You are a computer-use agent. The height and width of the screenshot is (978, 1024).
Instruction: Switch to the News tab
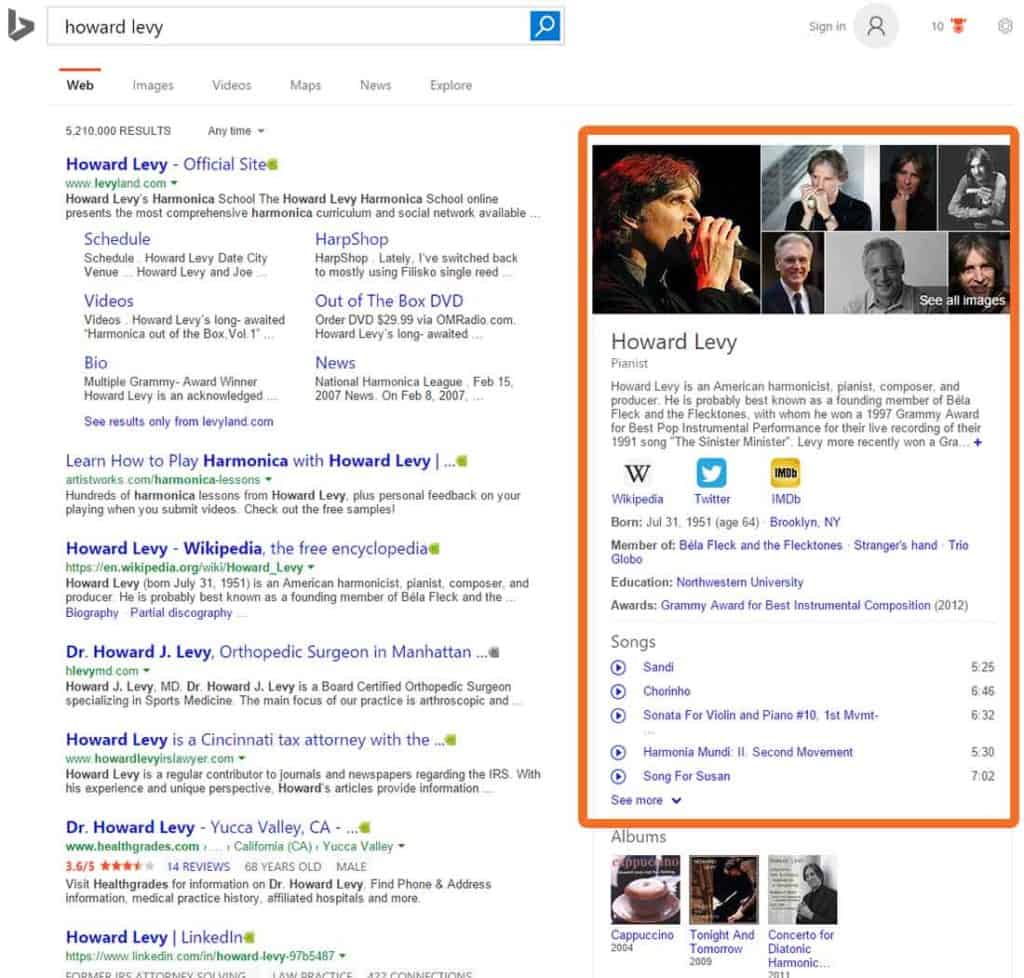[376, 86]
